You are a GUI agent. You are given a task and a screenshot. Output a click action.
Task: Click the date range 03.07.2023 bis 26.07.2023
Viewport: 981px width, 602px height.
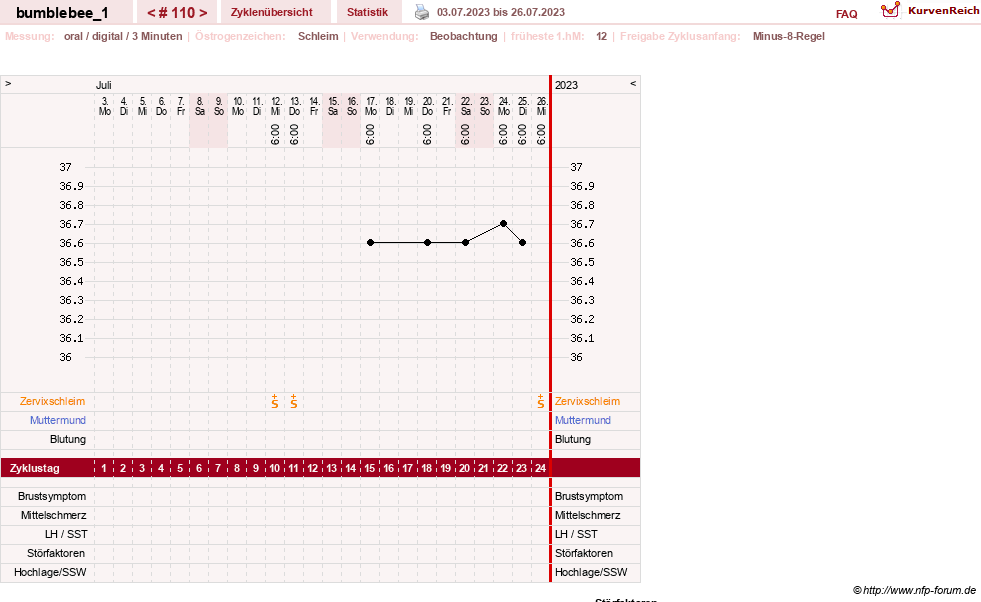click(501, 13)
